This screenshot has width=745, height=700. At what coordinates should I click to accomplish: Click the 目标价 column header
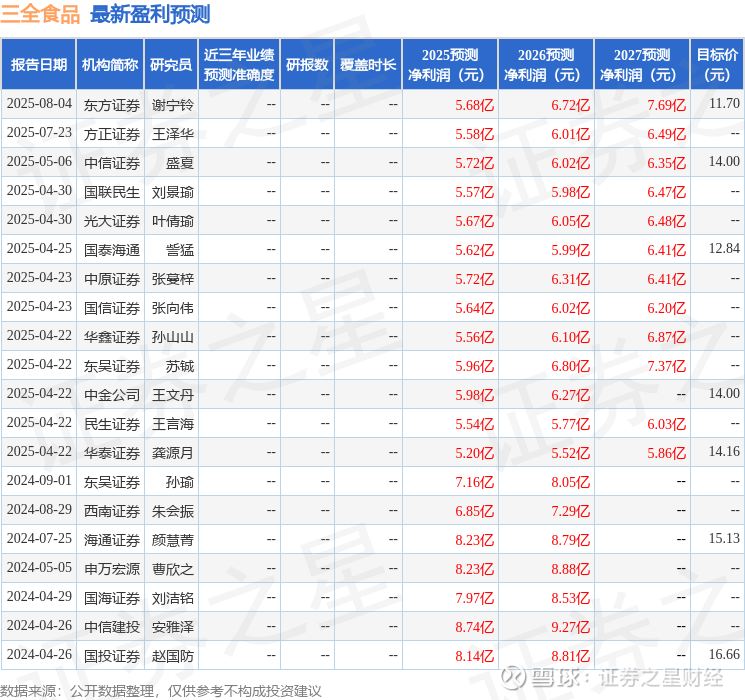click(x=717, y=65)
